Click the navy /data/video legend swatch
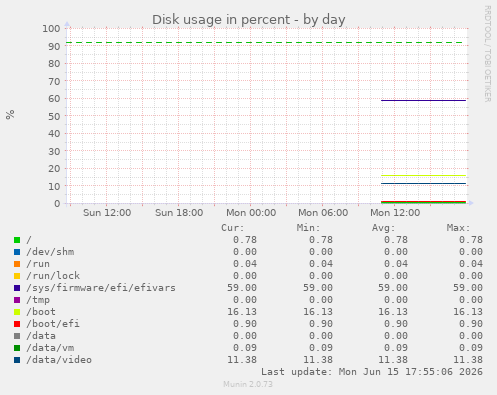 pyautogui.click(x=17, y=360)
